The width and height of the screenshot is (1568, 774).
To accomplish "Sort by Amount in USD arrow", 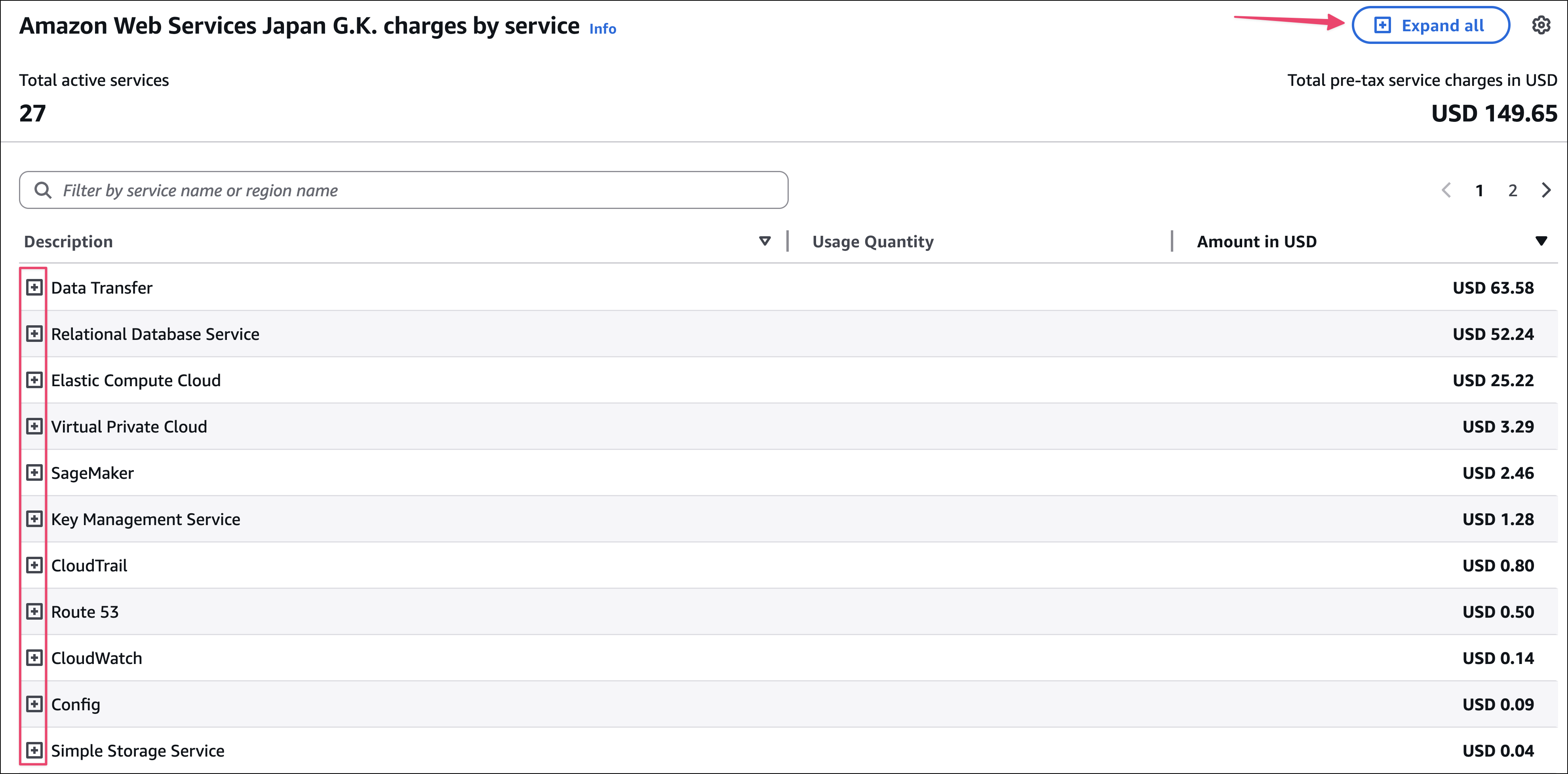I will coord(1541,241).
